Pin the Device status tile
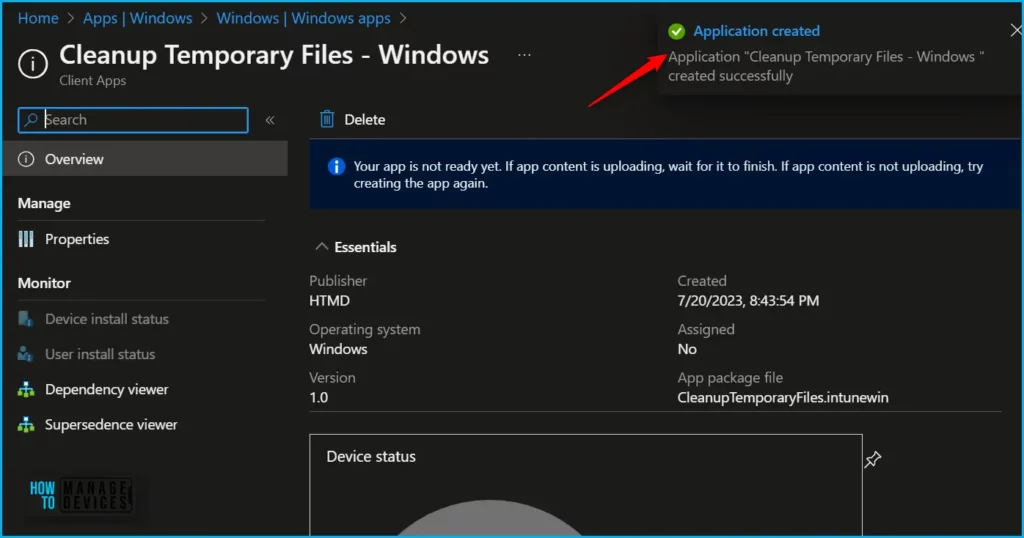The image size is (1024, 538). [872, 460]
